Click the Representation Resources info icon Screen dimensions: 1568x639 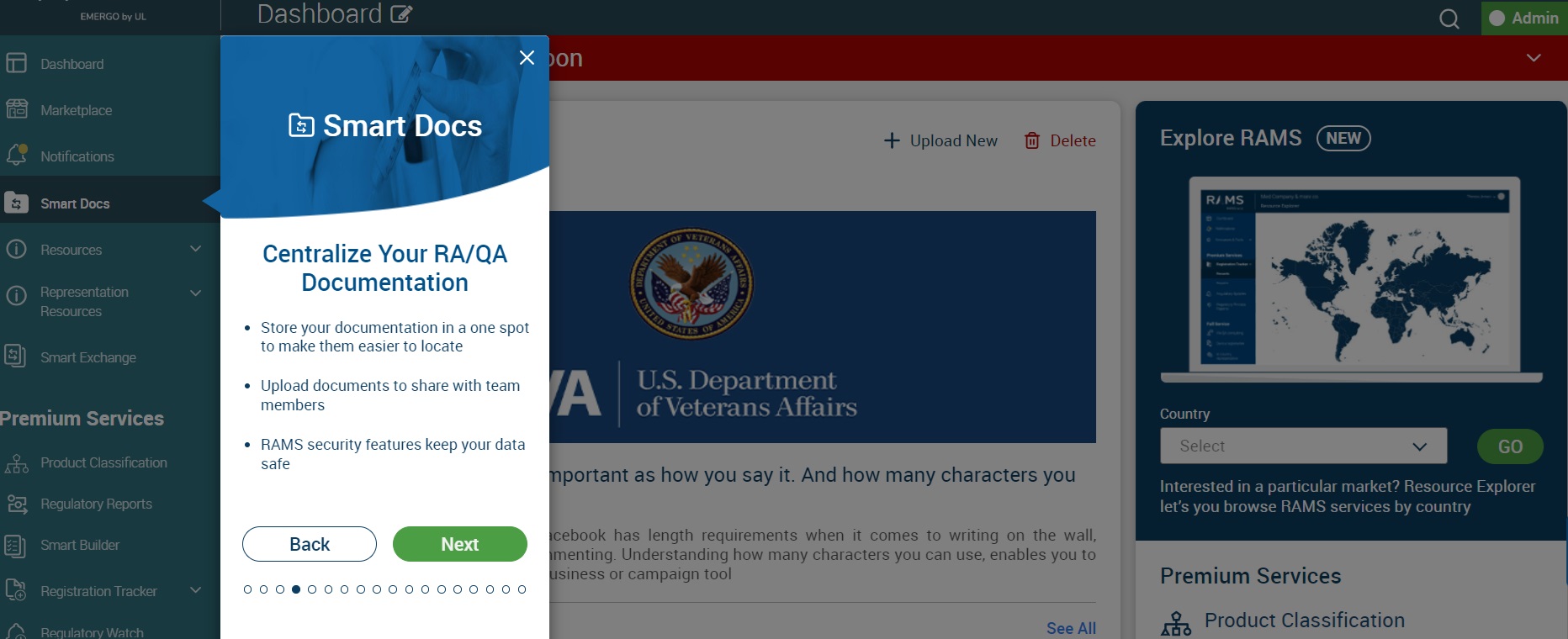pyautogui.click(x=16, y=295)
